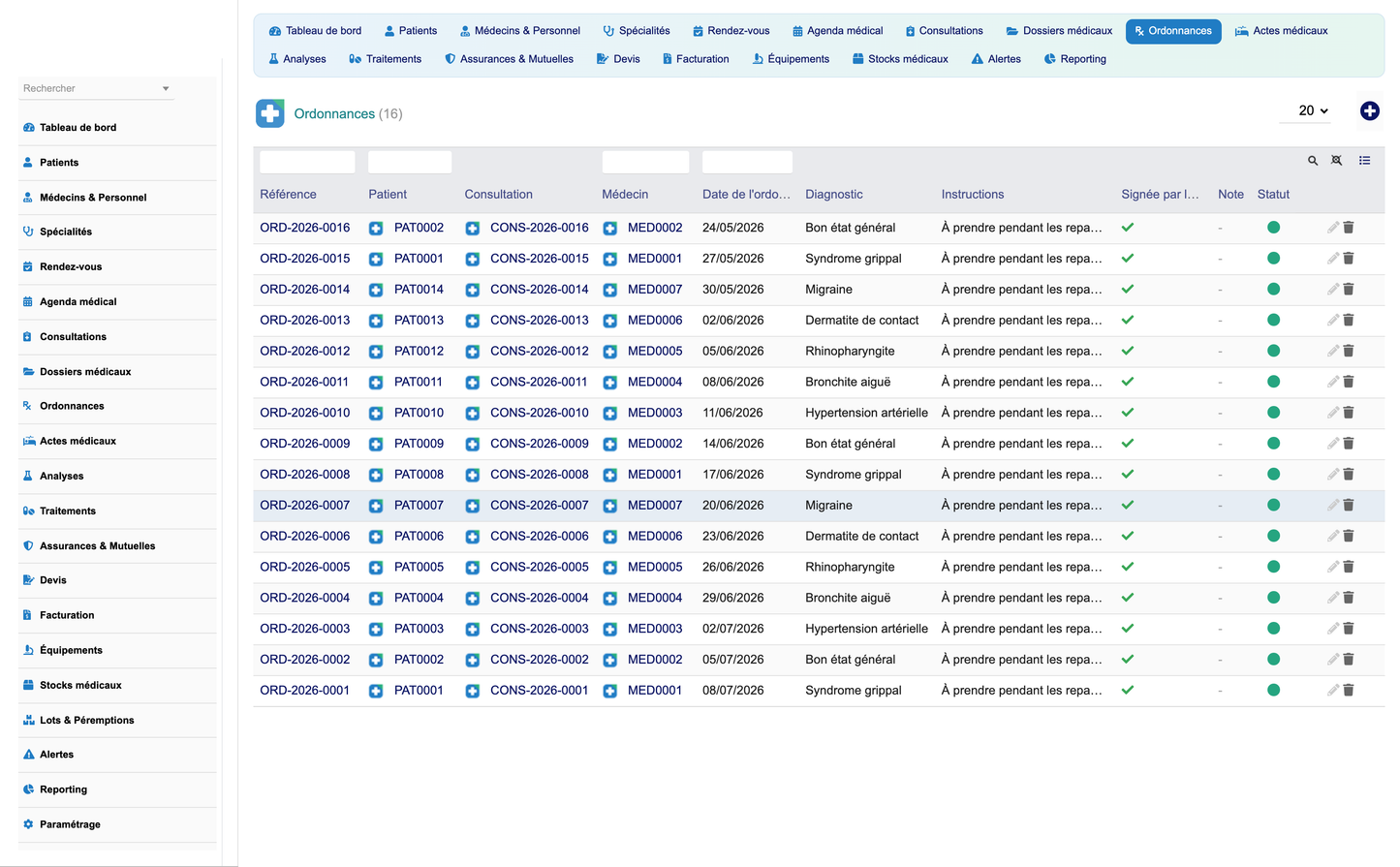Click the clear search filters icon
The height and width of the screenshot is (867, 1400).
(x=1337, y=161)
